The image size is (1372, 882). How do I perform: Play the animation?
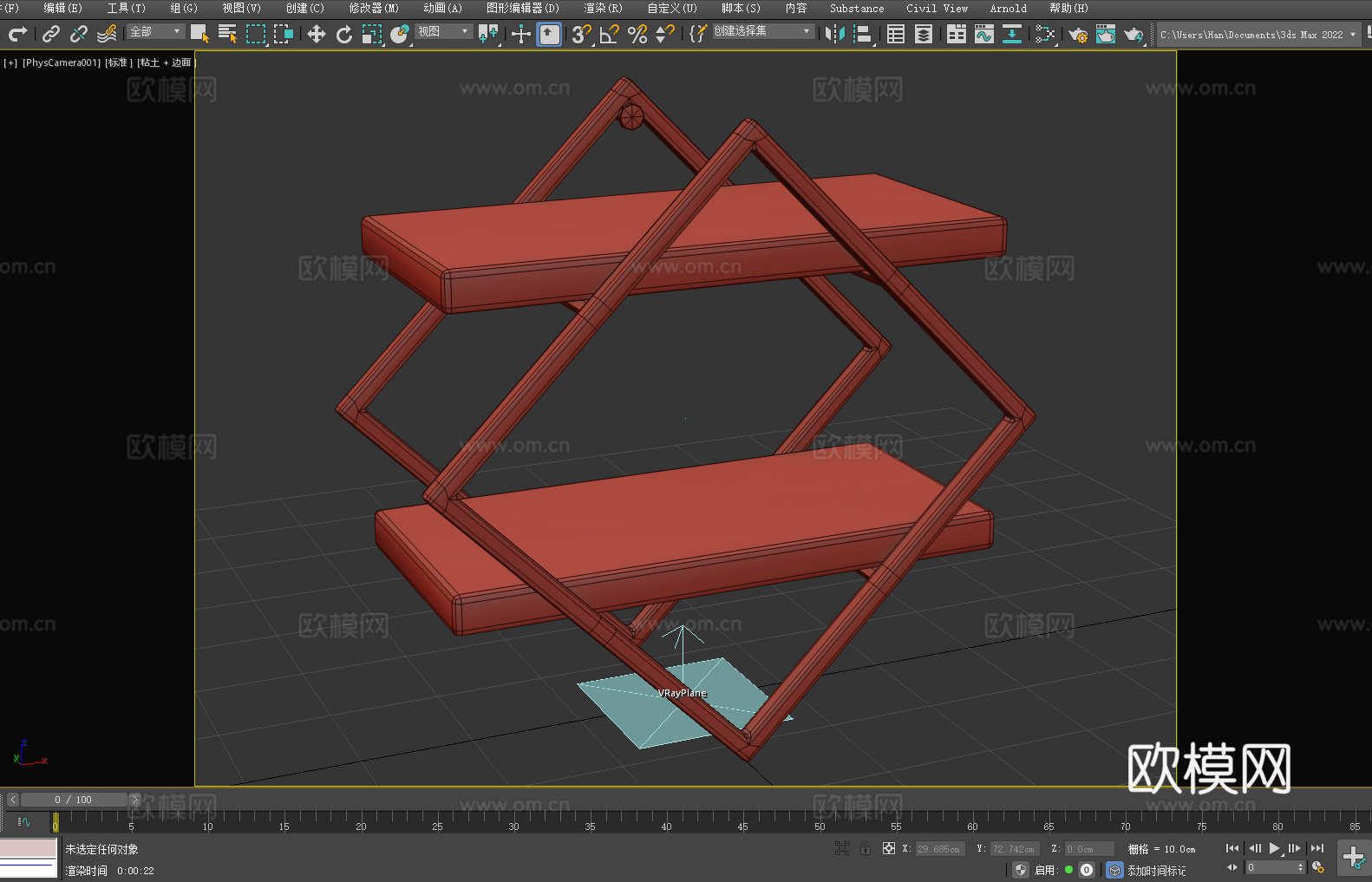[1275, 848]
